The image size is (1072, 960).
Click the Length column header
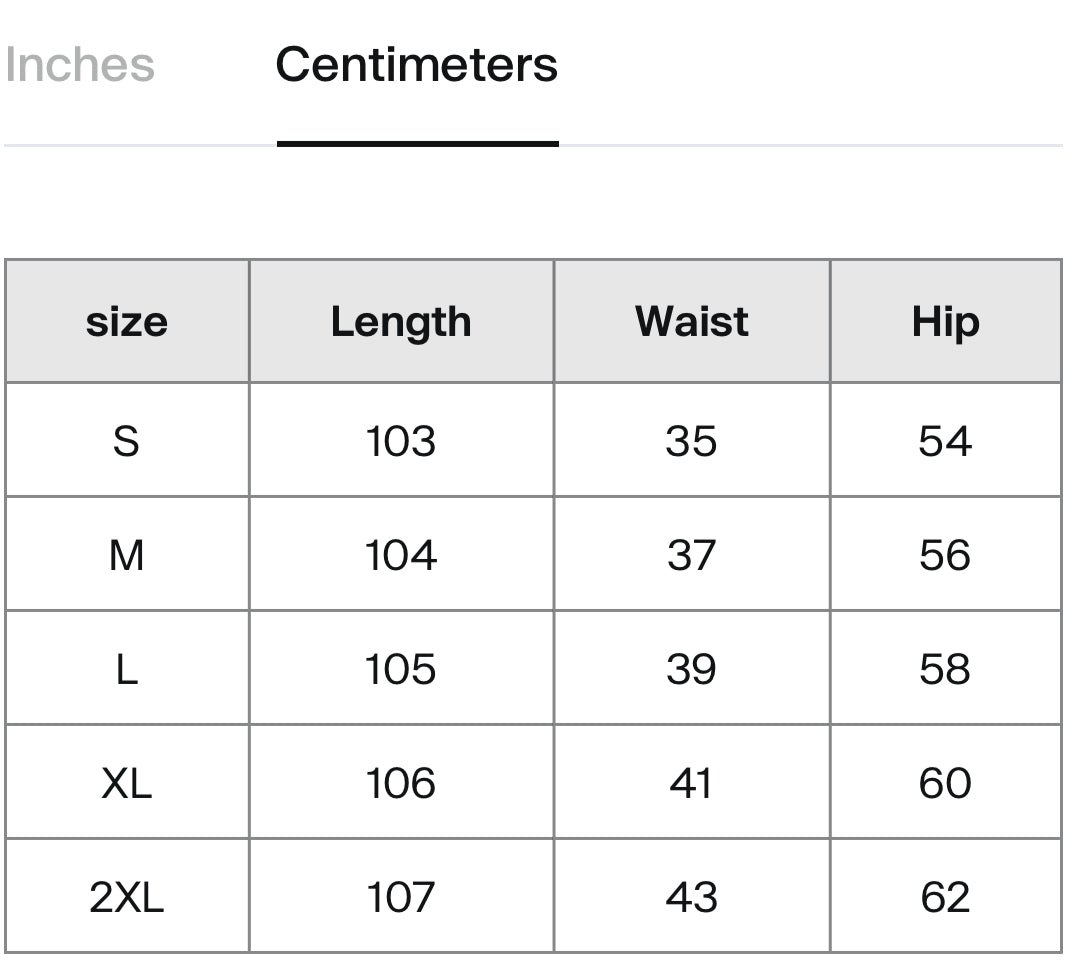[401, 322]
